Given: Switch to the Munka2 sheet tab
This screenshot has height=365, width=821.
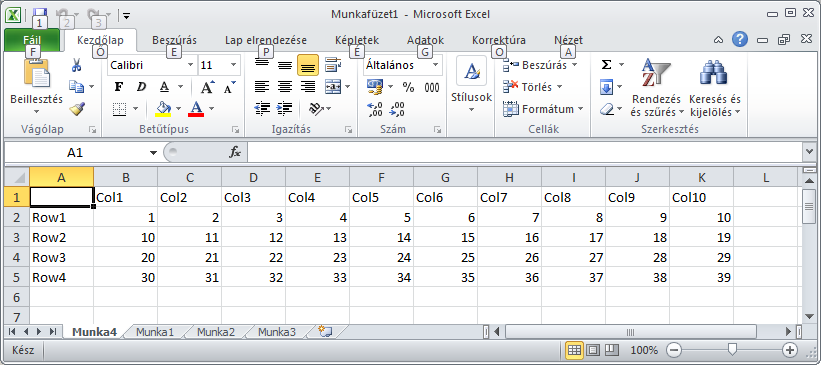Looking at the screenshot, I should click(216, 331).
